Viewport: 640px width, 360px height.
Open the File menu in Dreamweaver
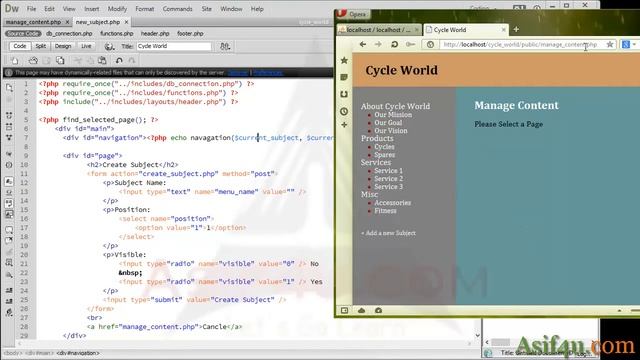point(31,9)
